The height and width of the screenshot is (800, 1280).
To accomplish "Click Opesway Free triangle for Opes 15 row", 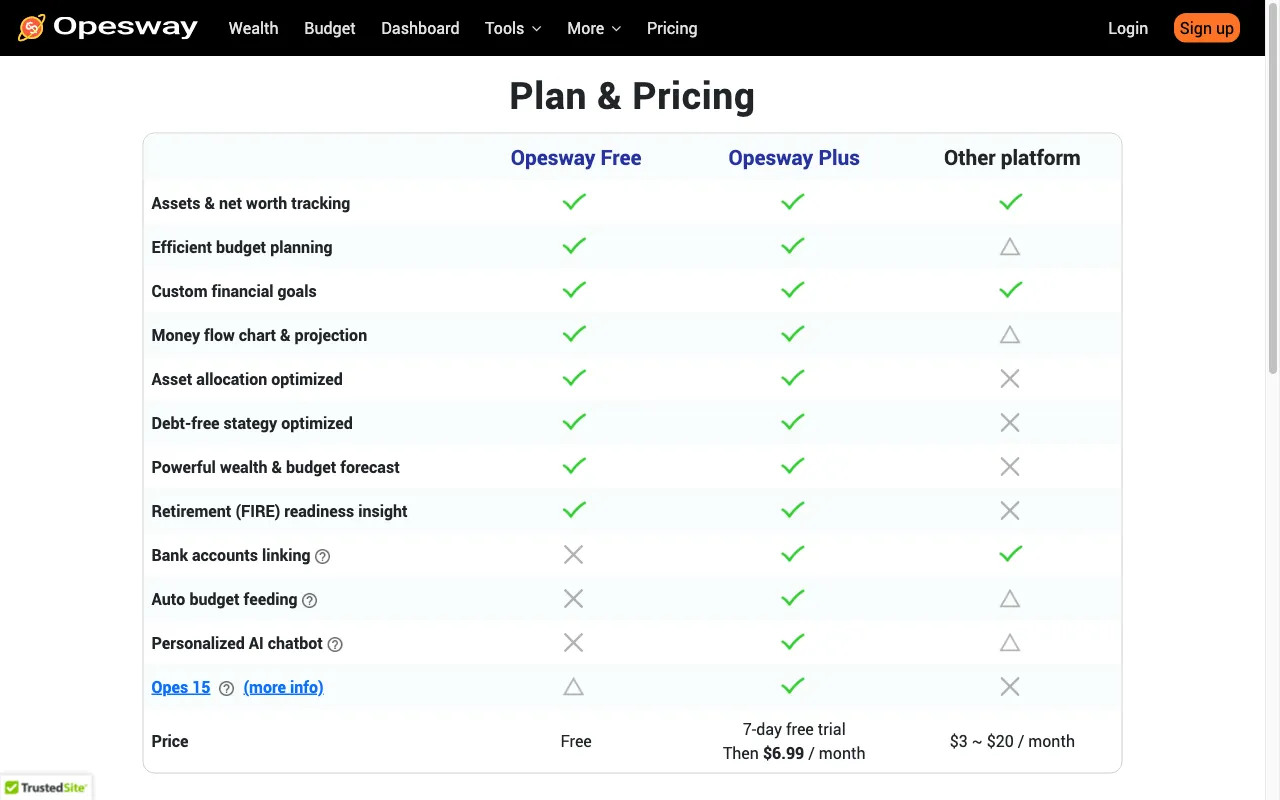I will click(573, 686).
